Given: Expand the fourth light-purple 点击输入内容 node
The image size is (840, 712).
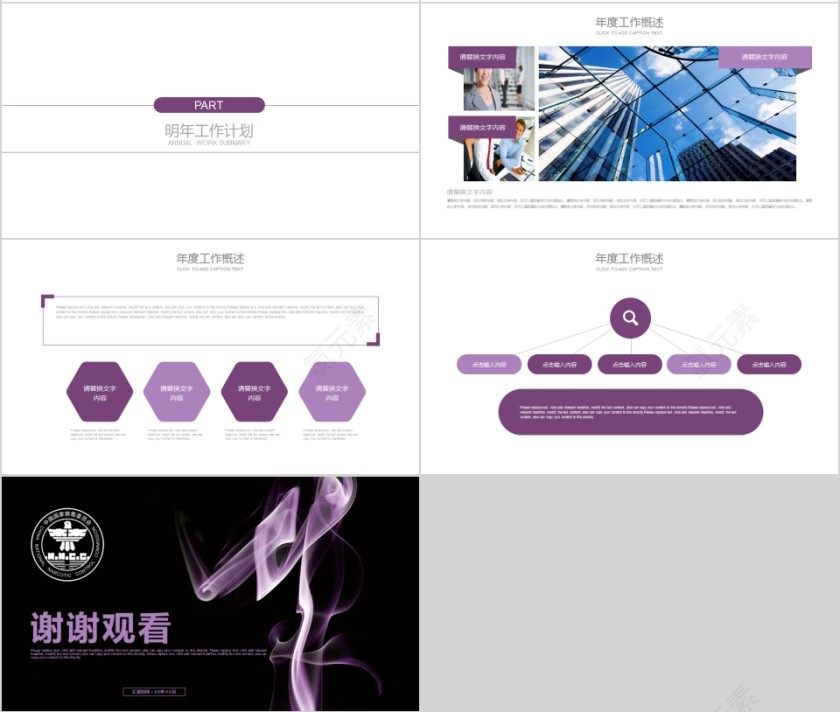Looking at the screenshot, I should (x=700, y=364).
